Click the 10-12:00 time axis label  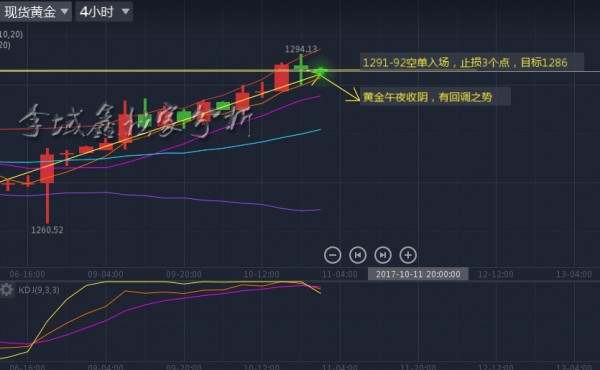click(261, 274)
